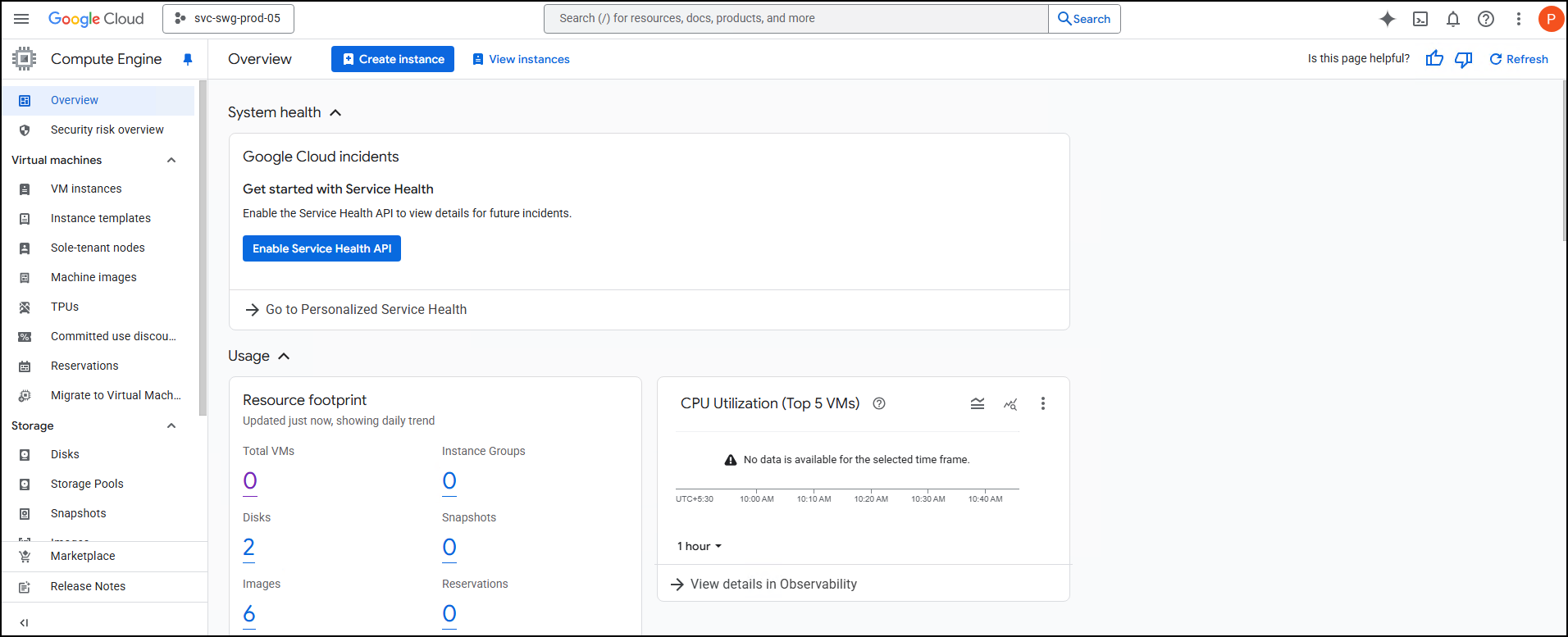Click the Security risk overview shield icon
The width and height of the screenshot is (1568, 637).
[25, 130]
